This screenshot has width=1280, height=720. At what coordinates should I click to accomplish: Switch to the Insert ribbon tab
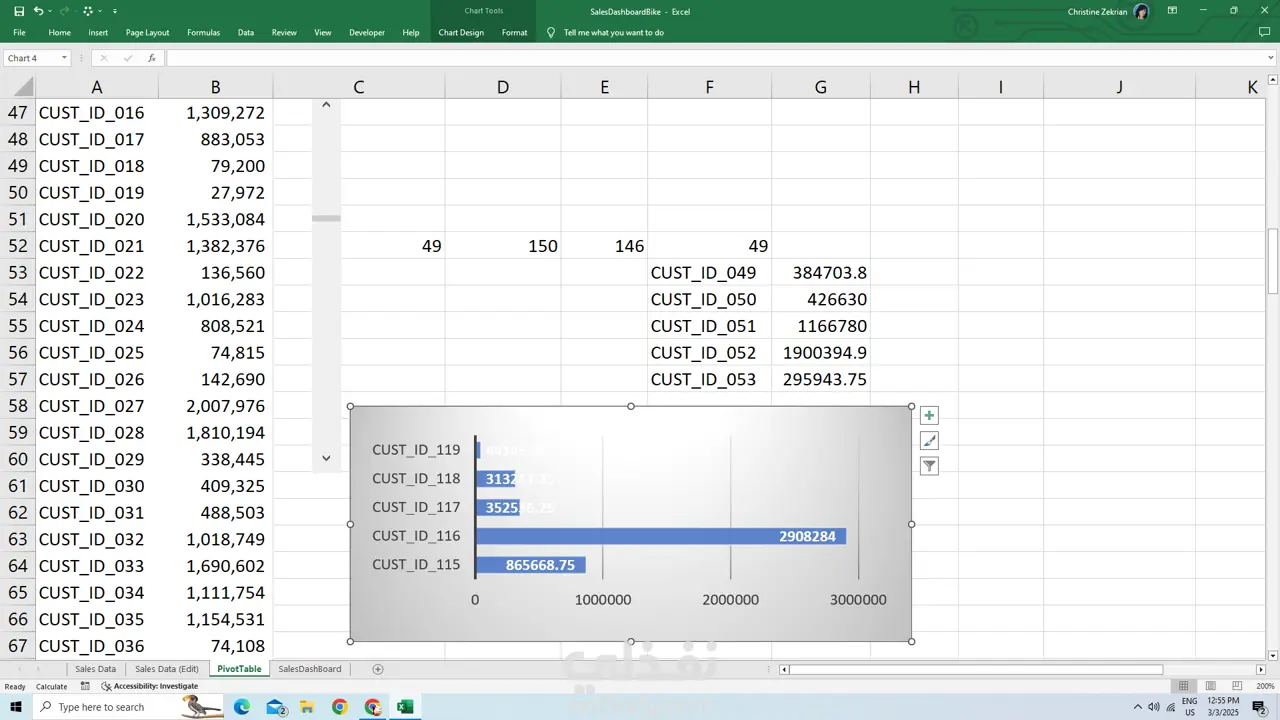98,32
